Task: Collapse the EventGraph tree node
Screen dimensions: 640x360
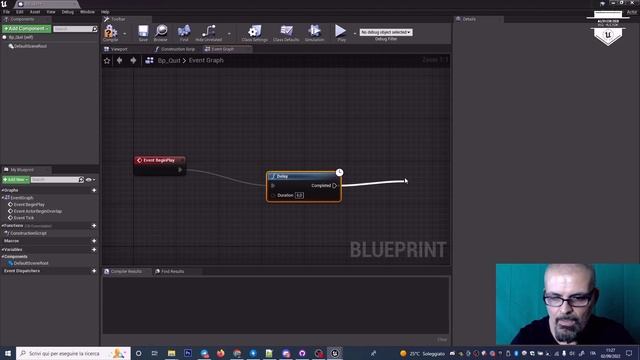Action: point(3,198)
